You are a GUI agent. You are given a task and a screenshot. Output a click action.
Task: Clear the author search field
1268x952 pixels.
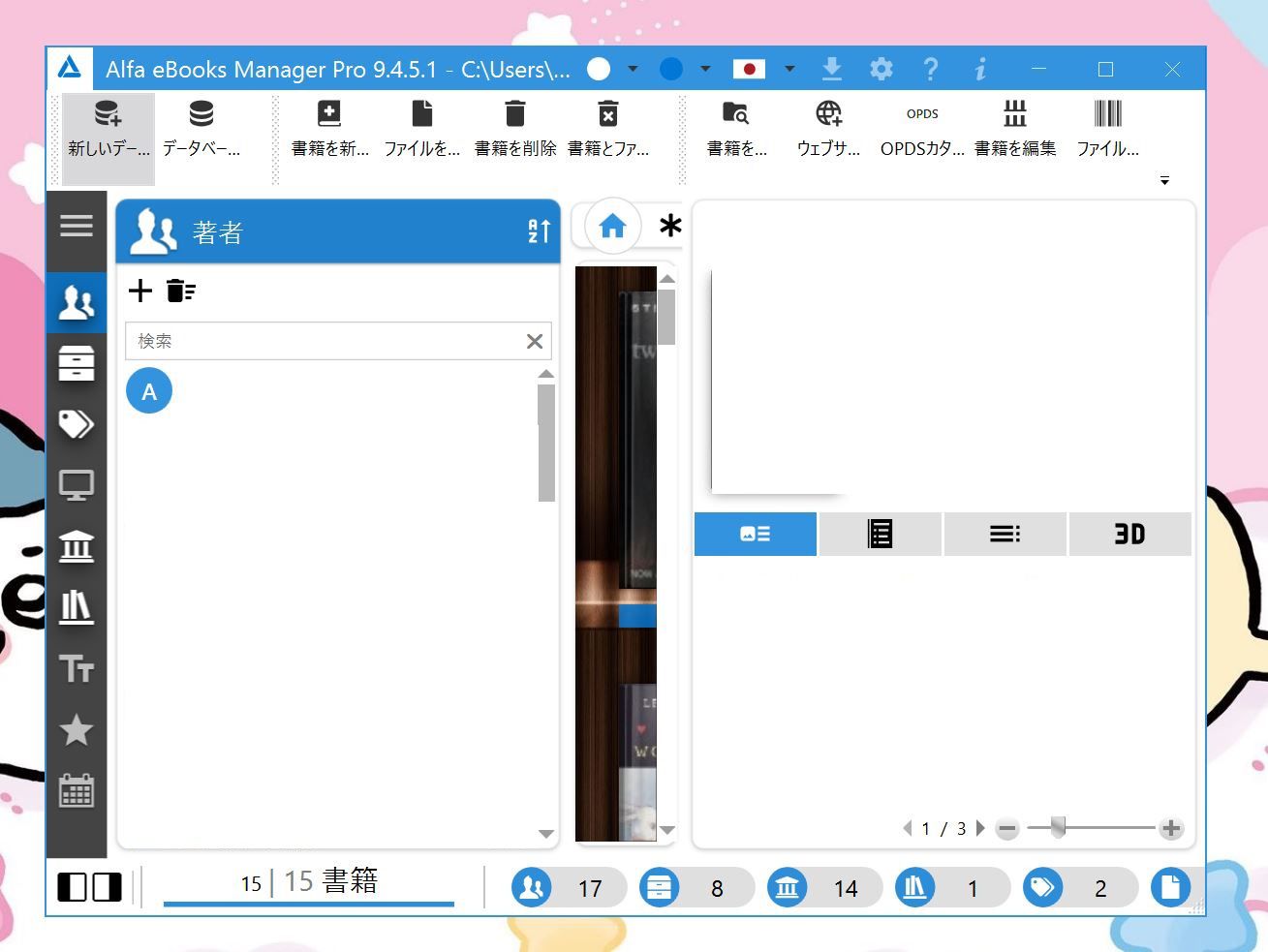click(534, 341)
